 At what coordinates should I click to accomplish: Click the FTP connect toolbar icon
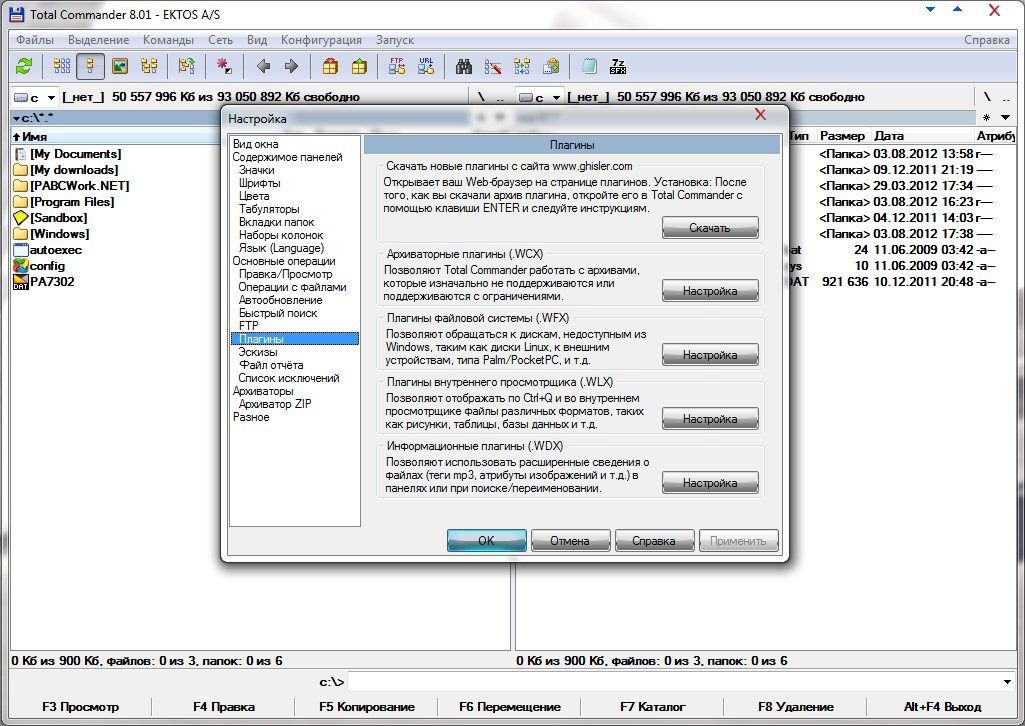tap(397, 67)
